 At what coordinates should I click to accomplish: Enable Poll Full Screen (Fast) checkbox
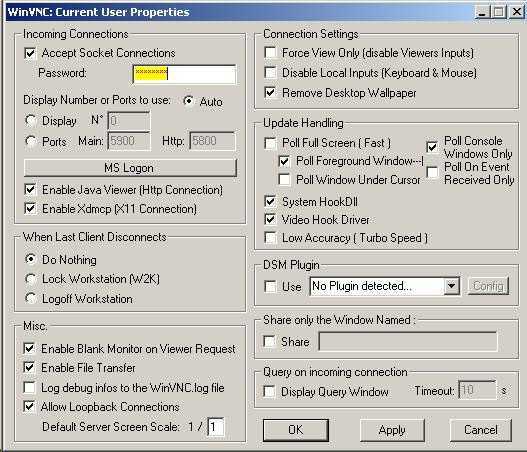pyautogui.click(x=271, y=143)
